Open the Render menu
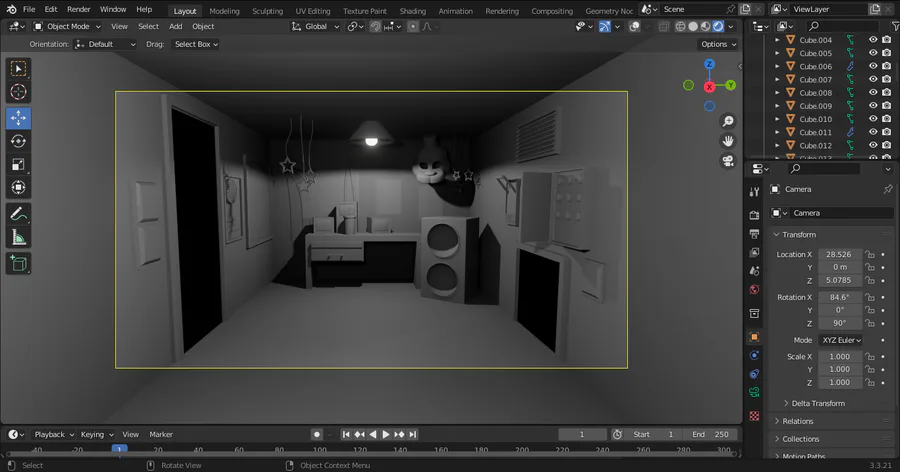900x472 pixels. tap(79, 9)
